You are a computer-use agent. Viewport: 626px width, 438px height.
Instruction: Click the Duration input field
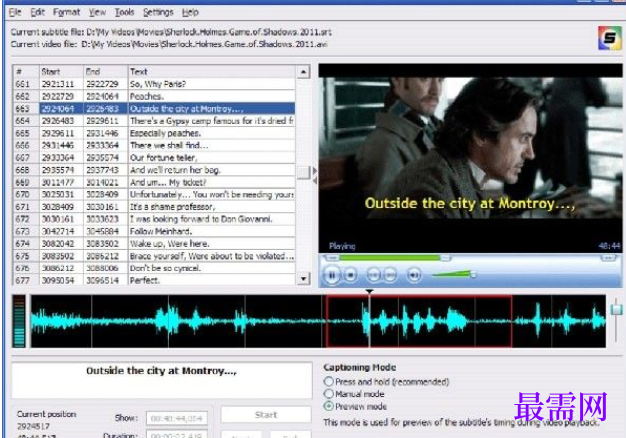(177, 434)
